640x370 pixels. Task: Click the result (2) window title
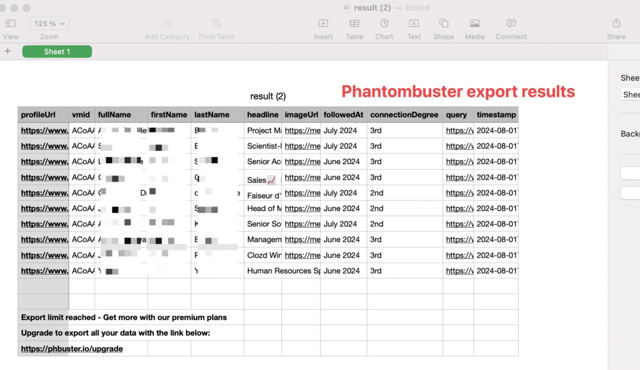point(372,8)
